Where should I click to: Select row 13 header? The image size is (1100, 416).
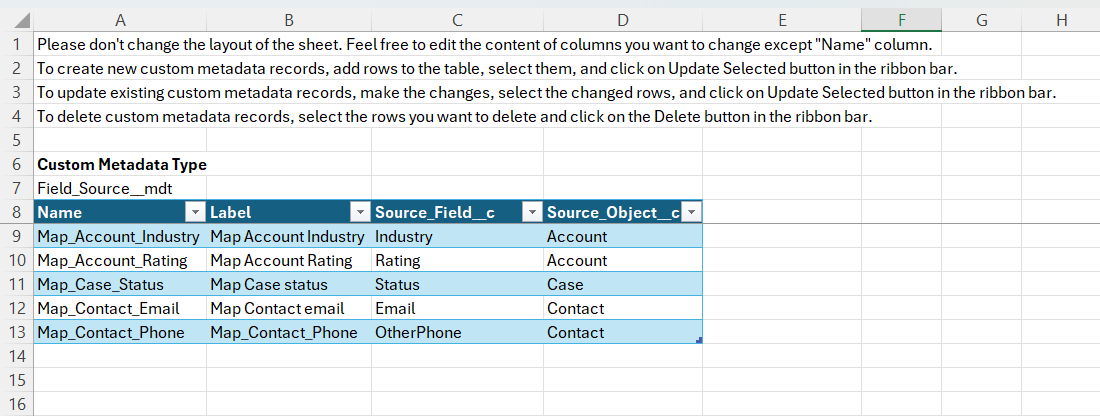point(16,333)
